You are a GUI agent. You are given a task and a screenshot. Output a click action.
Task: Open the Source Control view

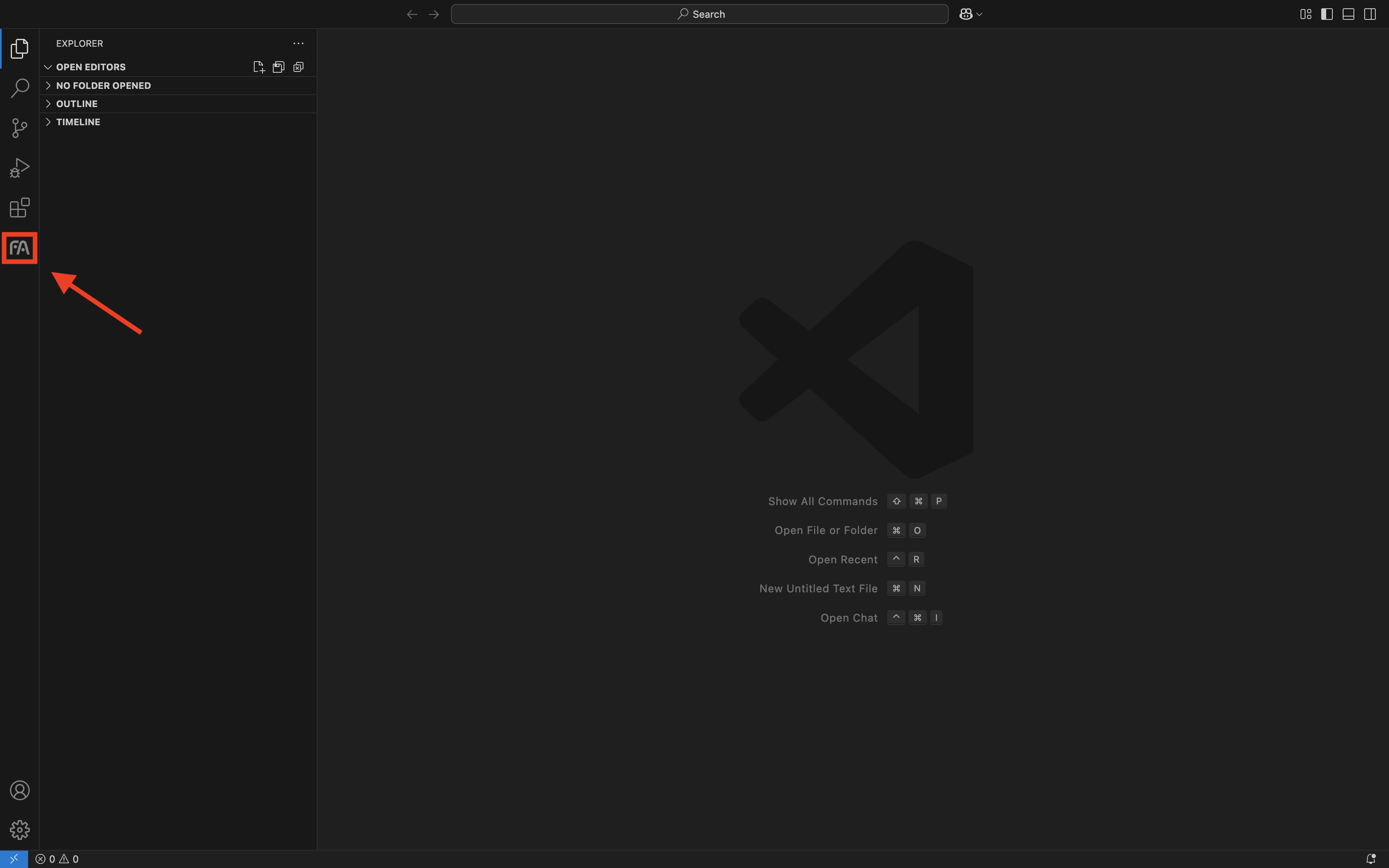[19, 128]
